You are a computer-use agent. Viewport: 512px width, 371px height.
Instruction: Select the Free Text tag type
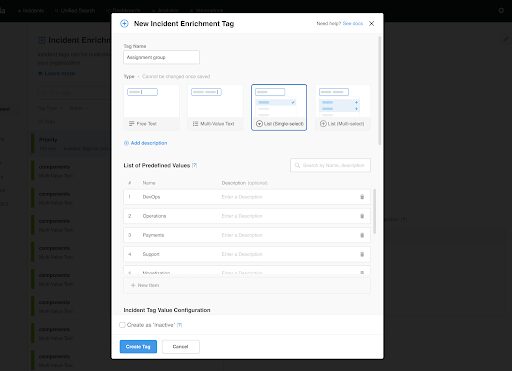pos(151,107)
